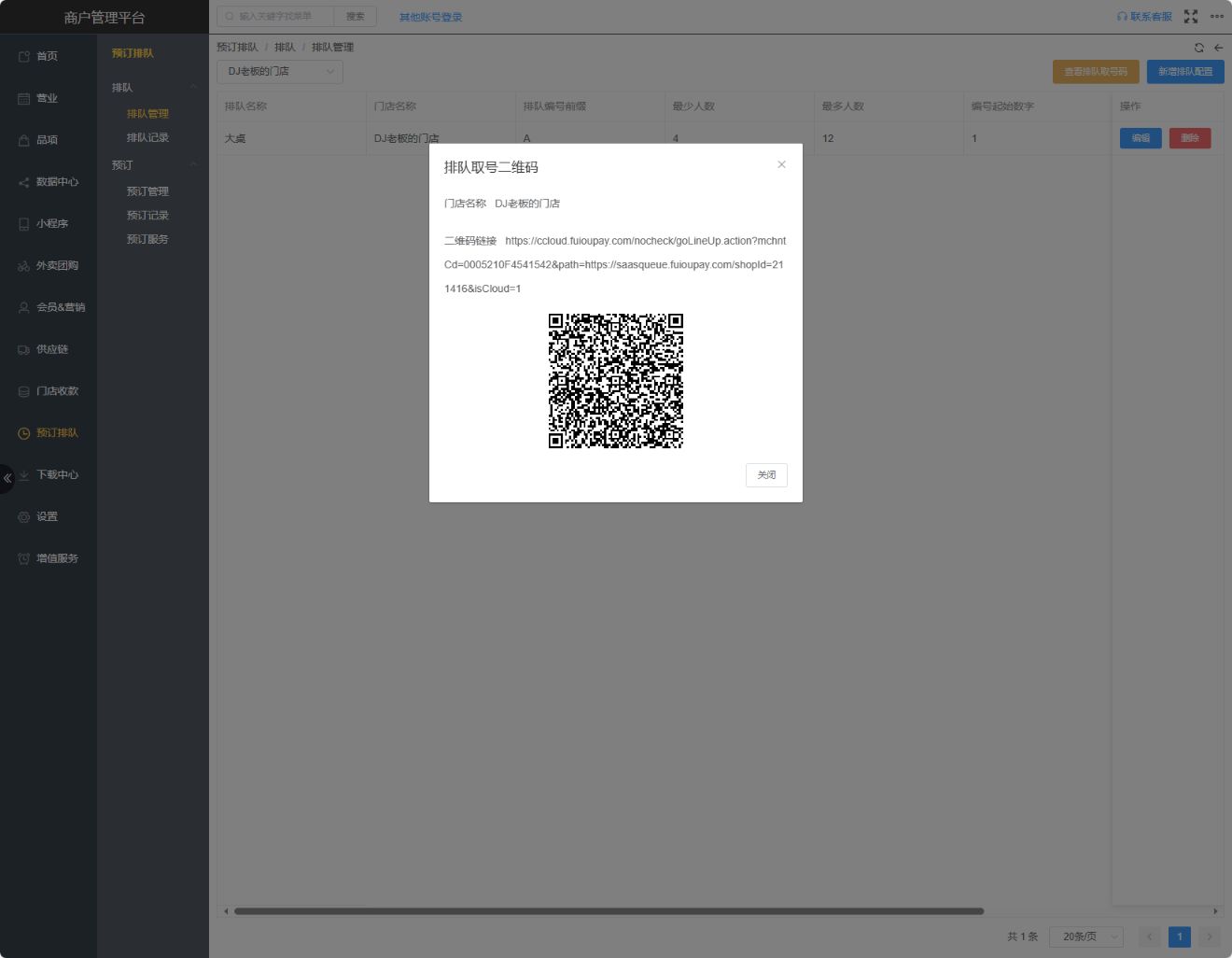Click the queue QR code image
This screenshot has height=958, width=1232.
coord(616,381)
